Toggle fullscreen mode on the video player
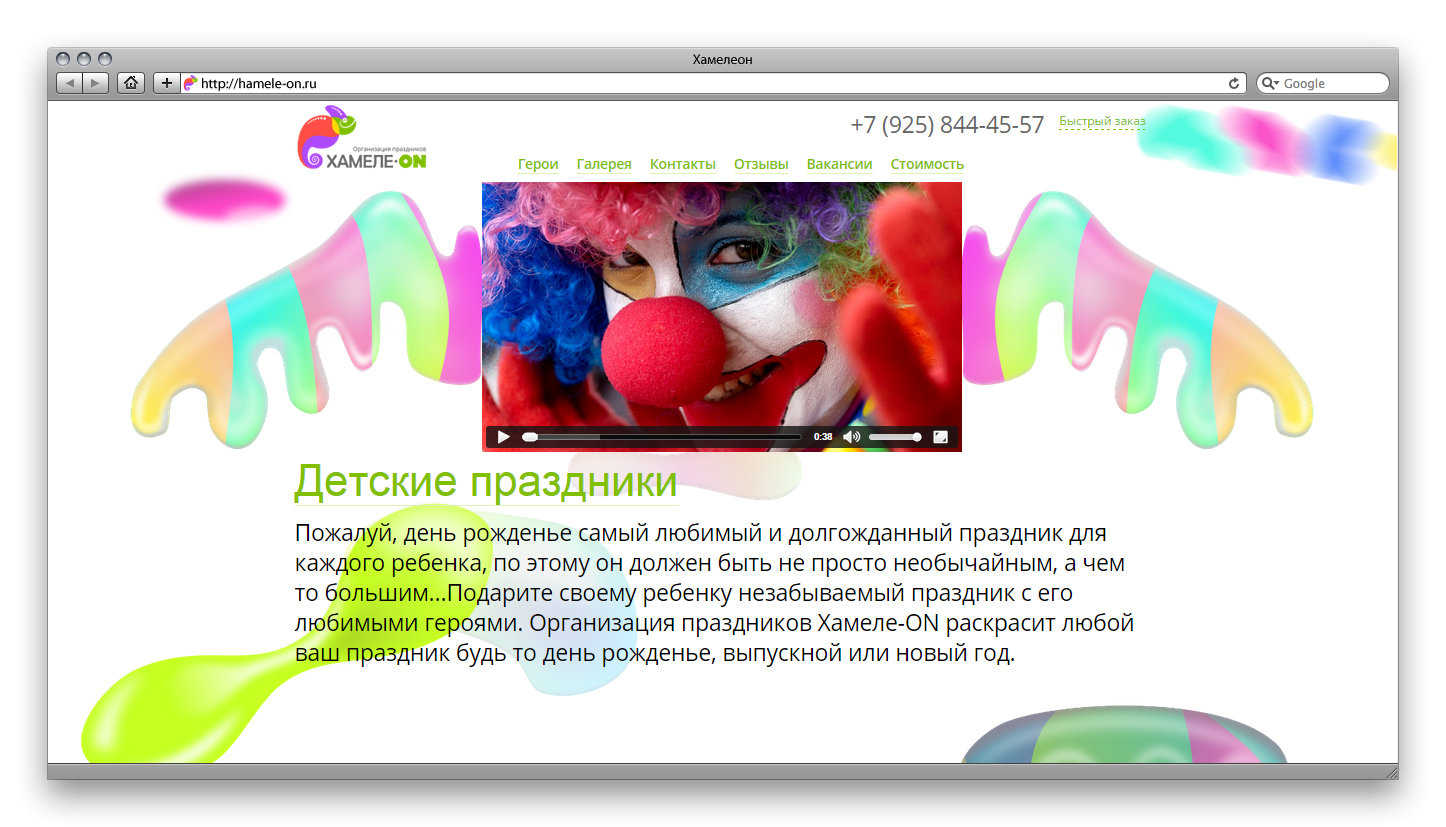This screenshot has width=1446, height=827. pyautogui.click(x=941, y=437)
